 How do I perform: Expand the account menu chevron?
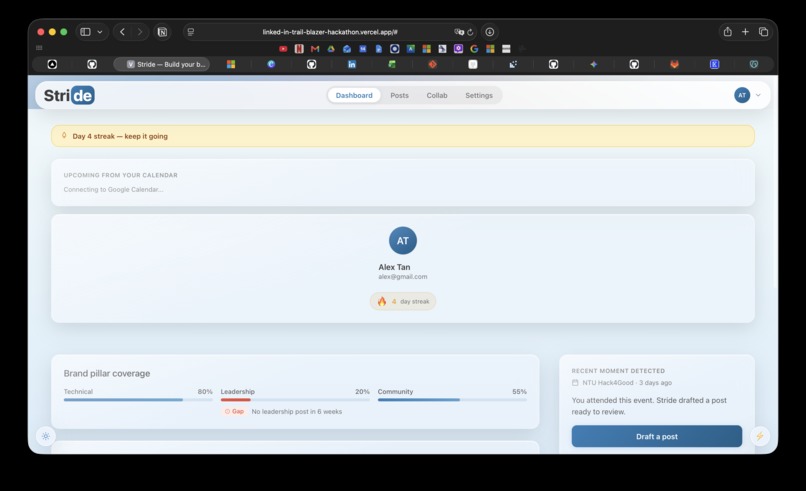[x=758, y=95]
